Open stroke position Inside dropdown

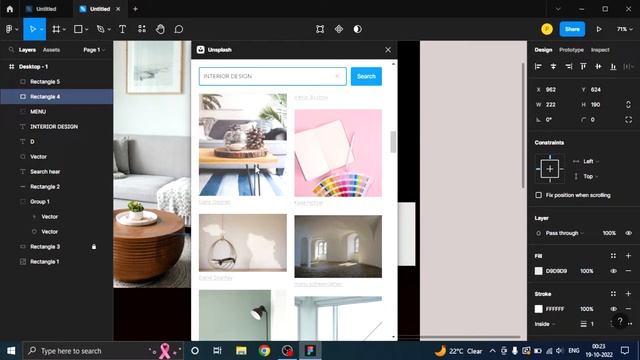(545, 324)
